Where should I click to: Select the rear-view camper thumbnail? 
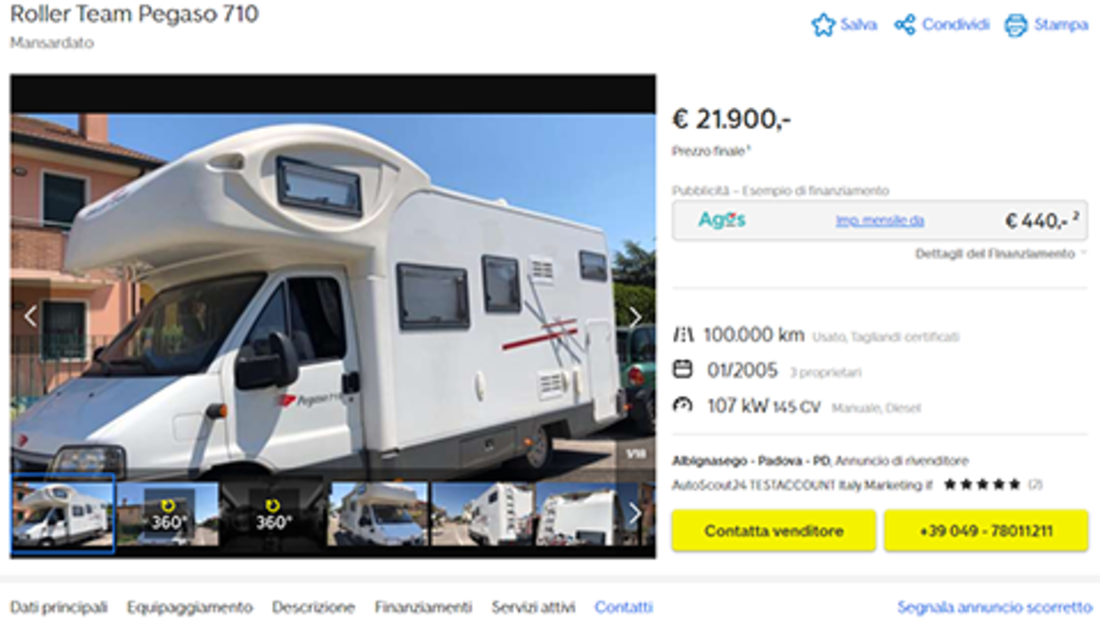click(x=483, y=514)
